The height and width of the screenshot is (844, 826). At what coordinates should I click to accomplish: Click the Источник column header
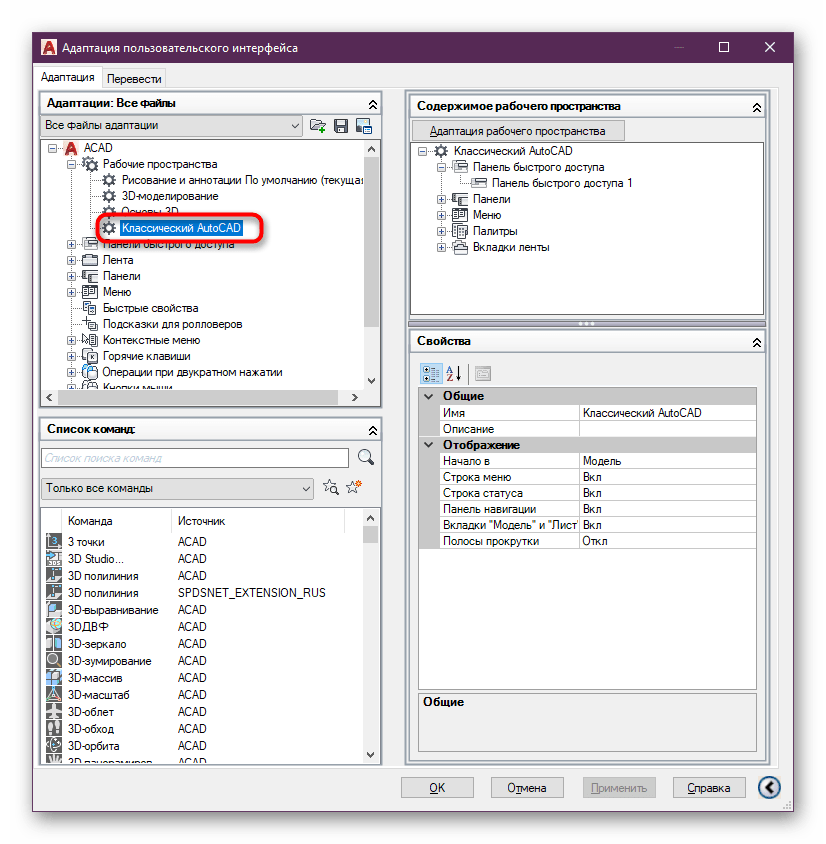tap(258, 521)
